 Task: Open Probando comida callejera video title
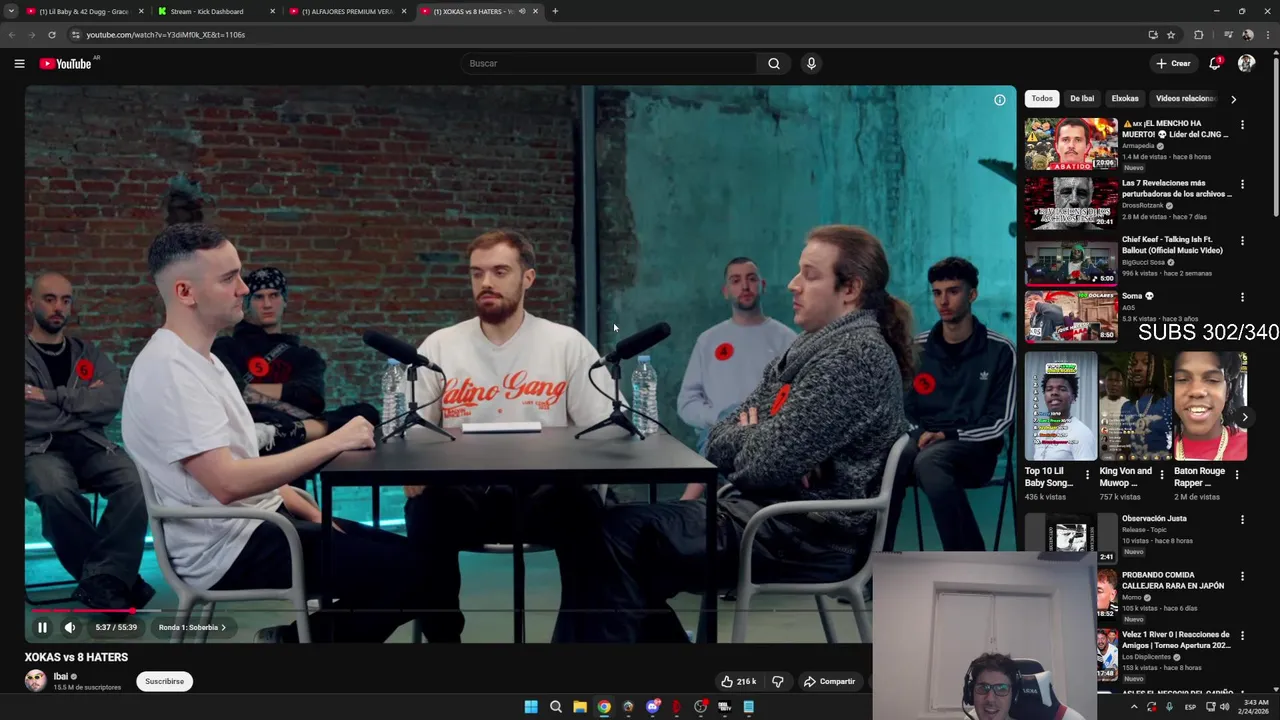(x=1173, y=580)
